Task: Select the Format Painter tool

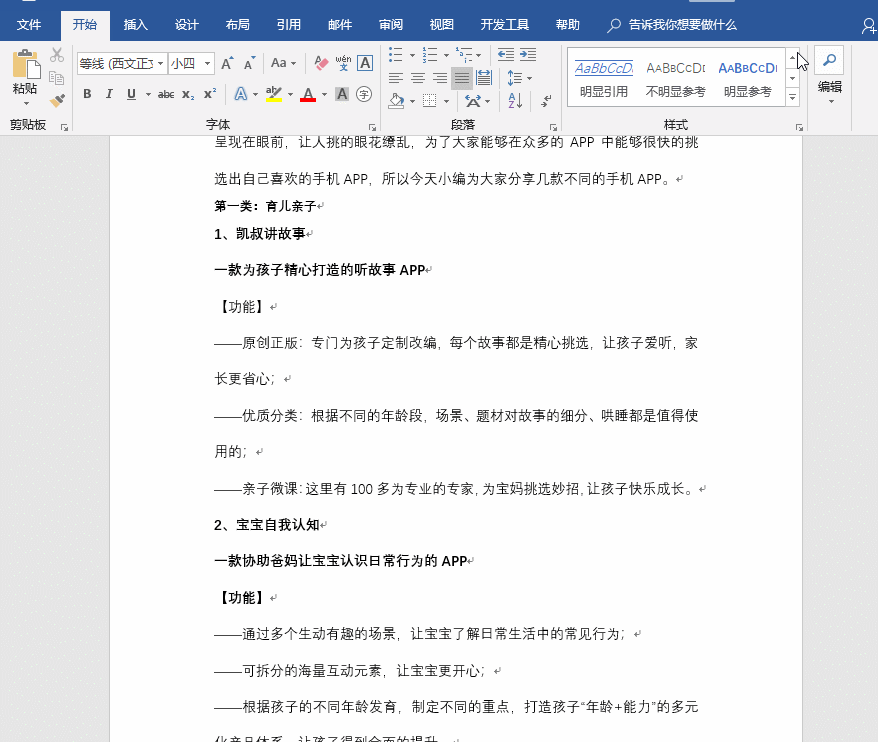Action: (57, 100)
